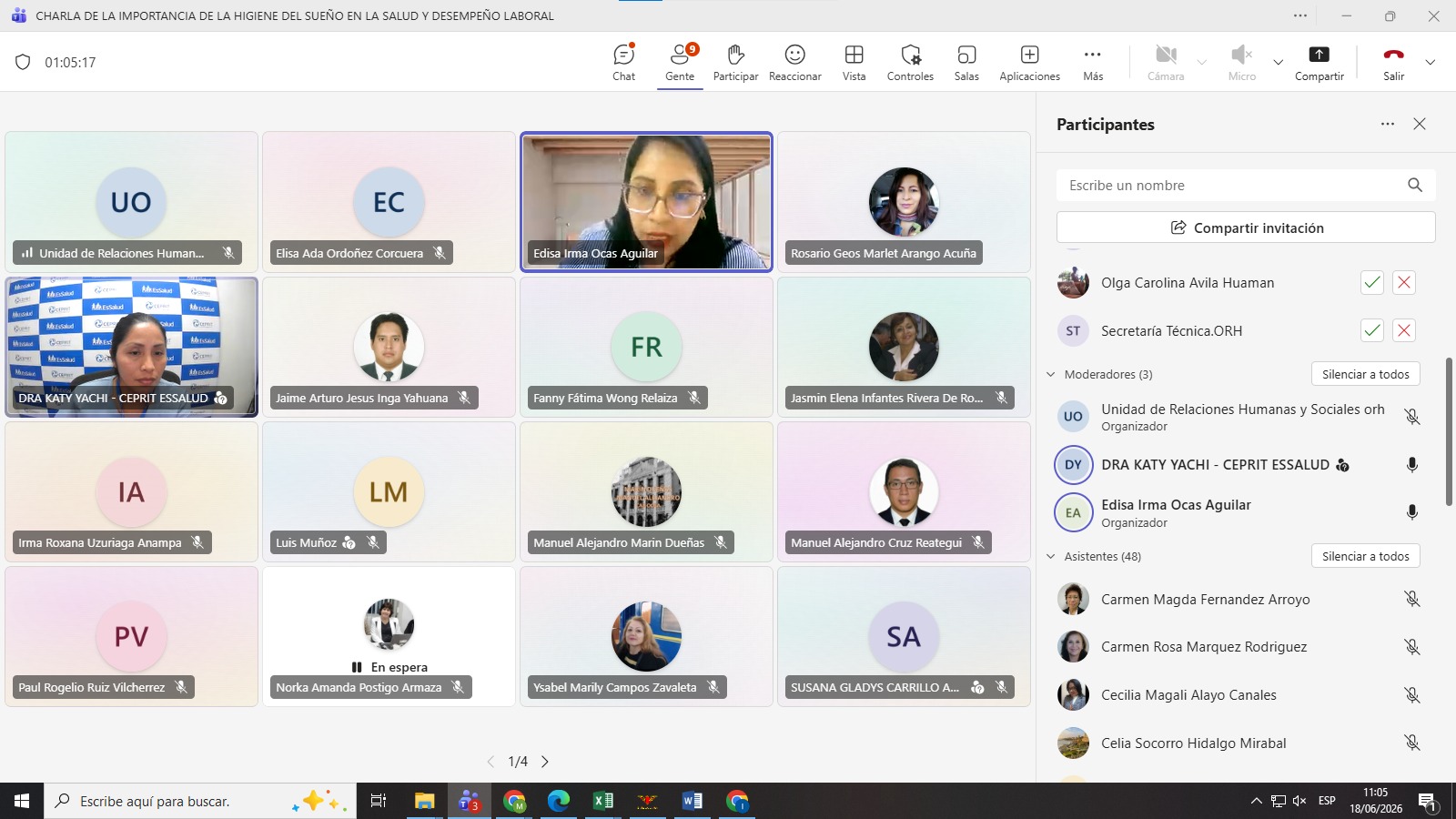This screenshot has height=819, width=1456.
Task: Toggle the Micro mute state
Action: (1241, 63)
